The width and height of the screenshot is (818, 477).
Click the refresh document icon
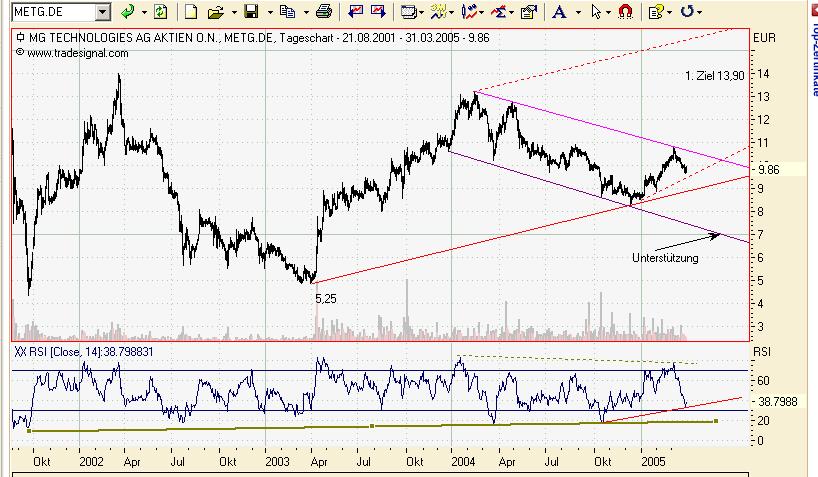[161, 11]
